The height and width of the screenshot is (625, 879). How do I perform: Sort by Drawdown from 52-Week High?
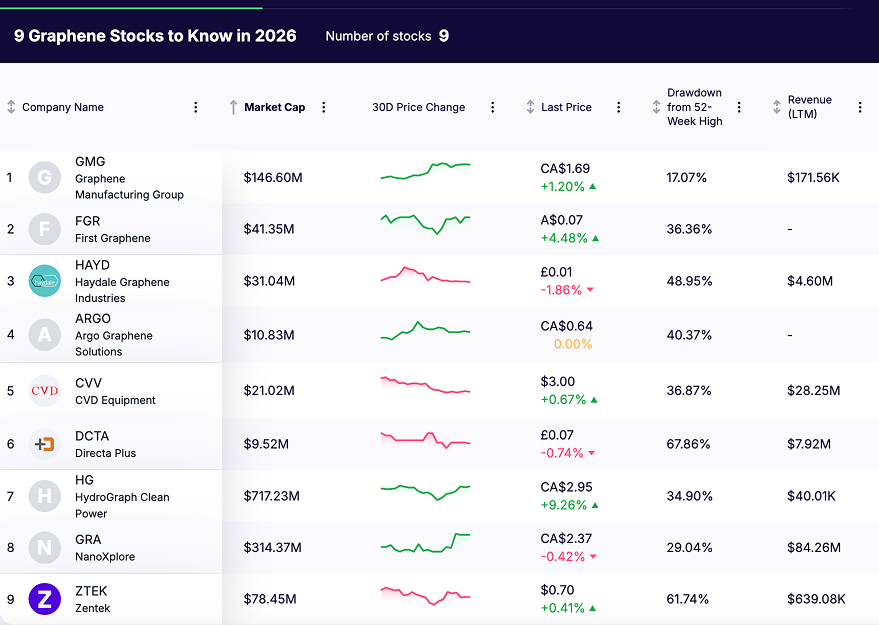point(656,108)
